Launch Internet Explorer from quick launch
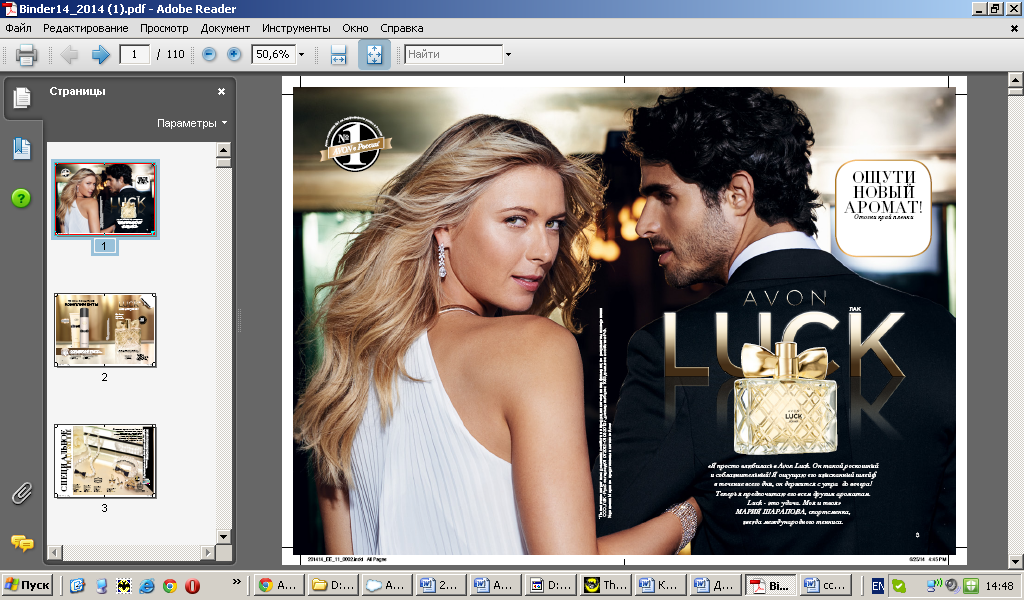This screenshot has width=1024, height=600. (147, 586)
